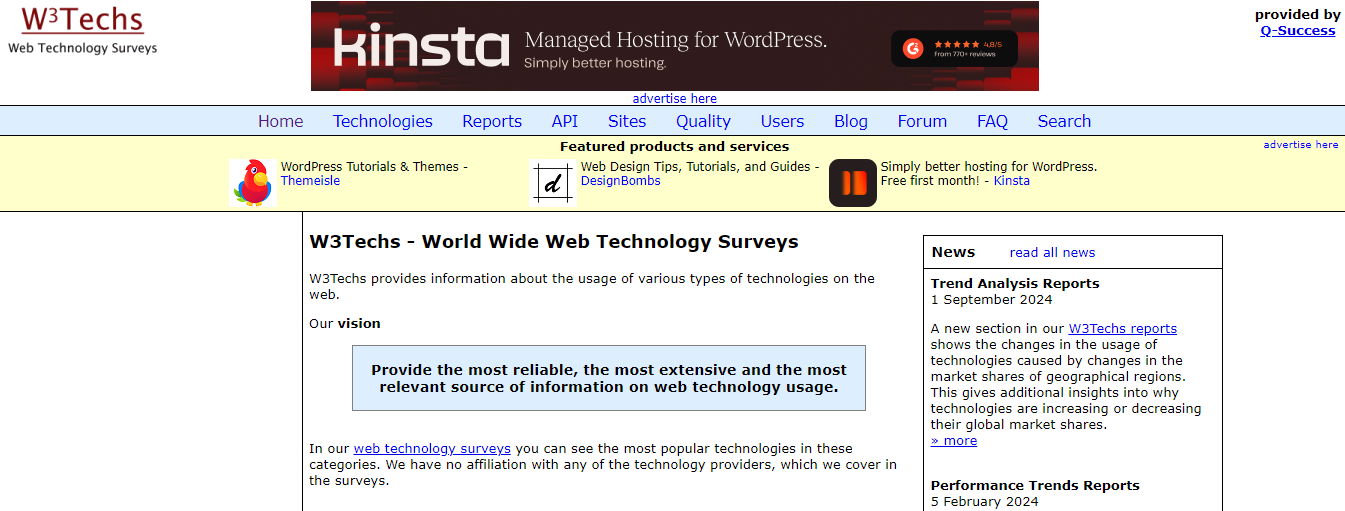
Task: Open the Sites menu item
Action: (x=627, y=121)
